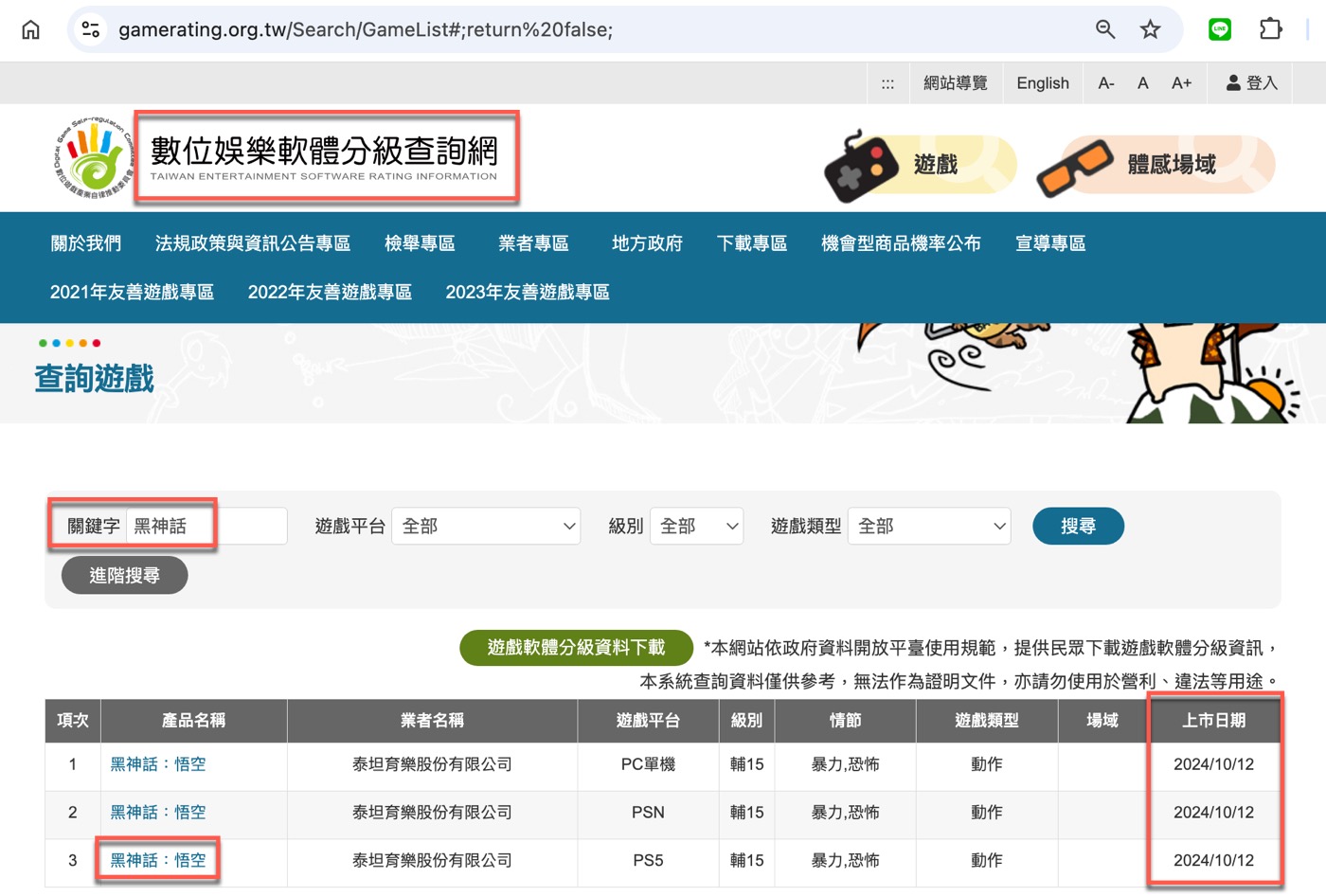Open 法規政策與資訊公告專區 menu
The height and width of the screenshot is (896, 1326).
tap(253, 243)
